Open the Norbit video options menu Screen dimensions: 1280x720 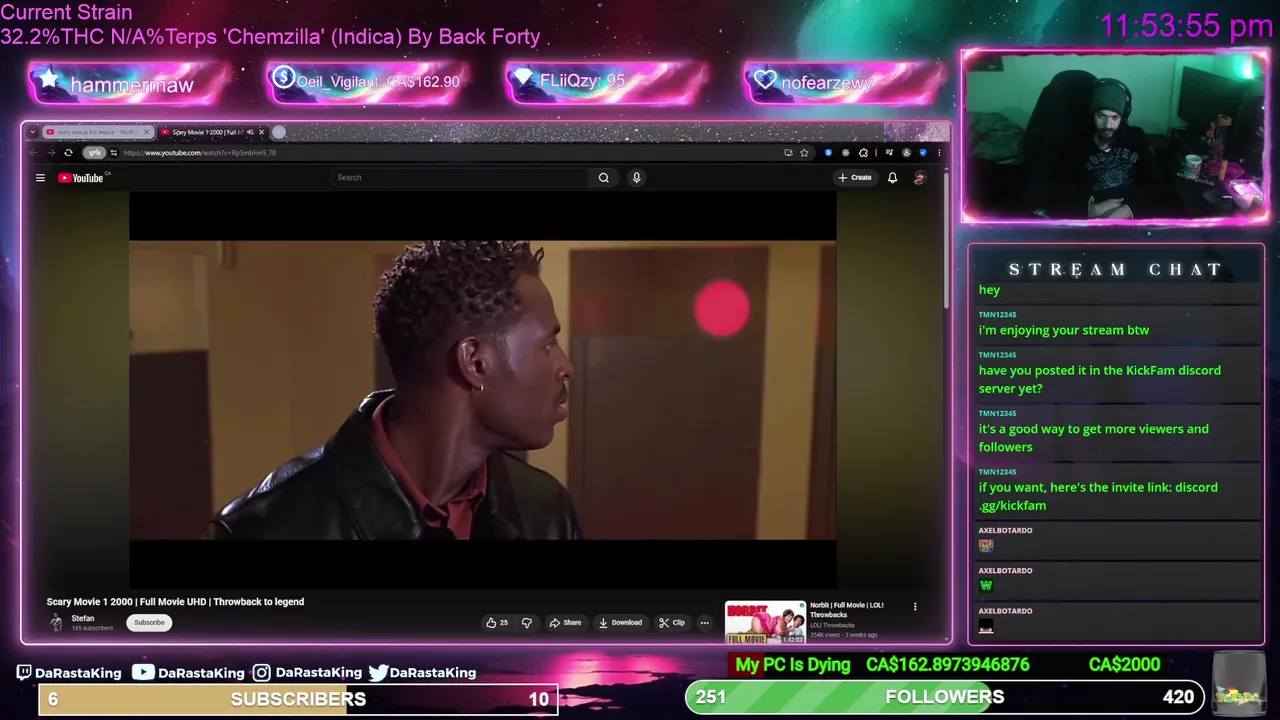(x=915, y=607)
